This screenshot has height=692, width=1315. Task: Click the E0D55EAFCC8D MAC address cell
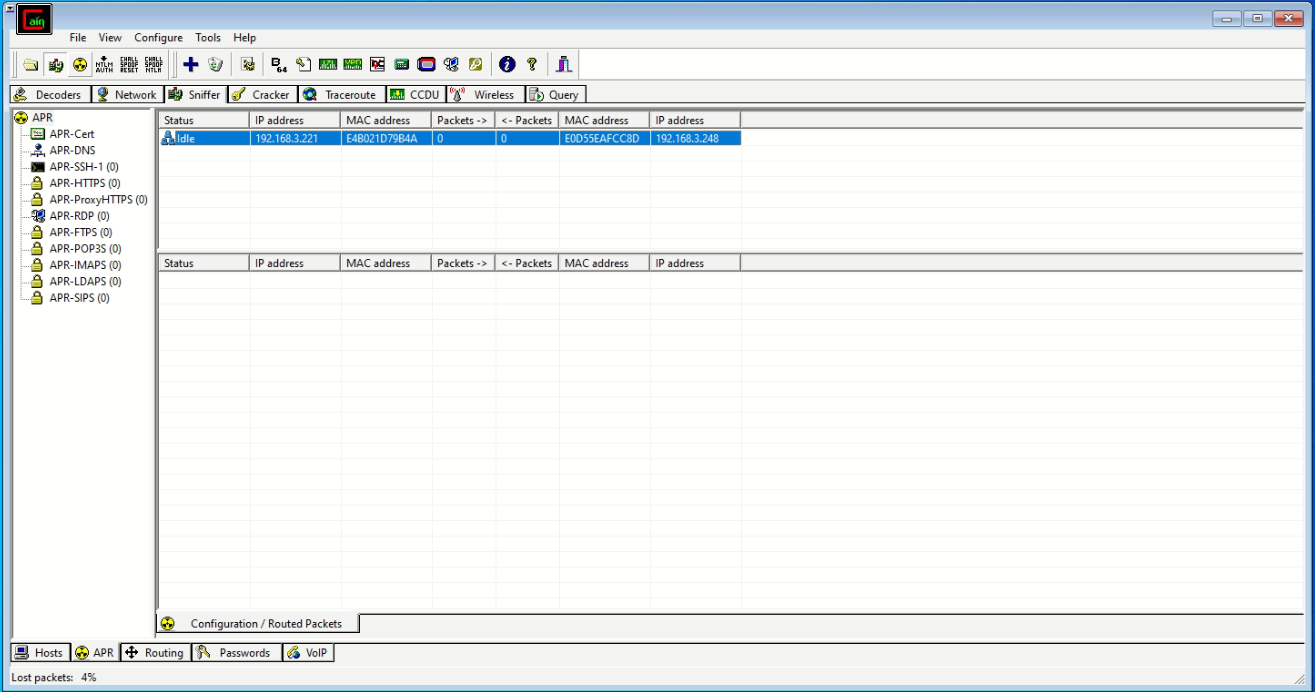pyautogui.click(x=604, y=139)
